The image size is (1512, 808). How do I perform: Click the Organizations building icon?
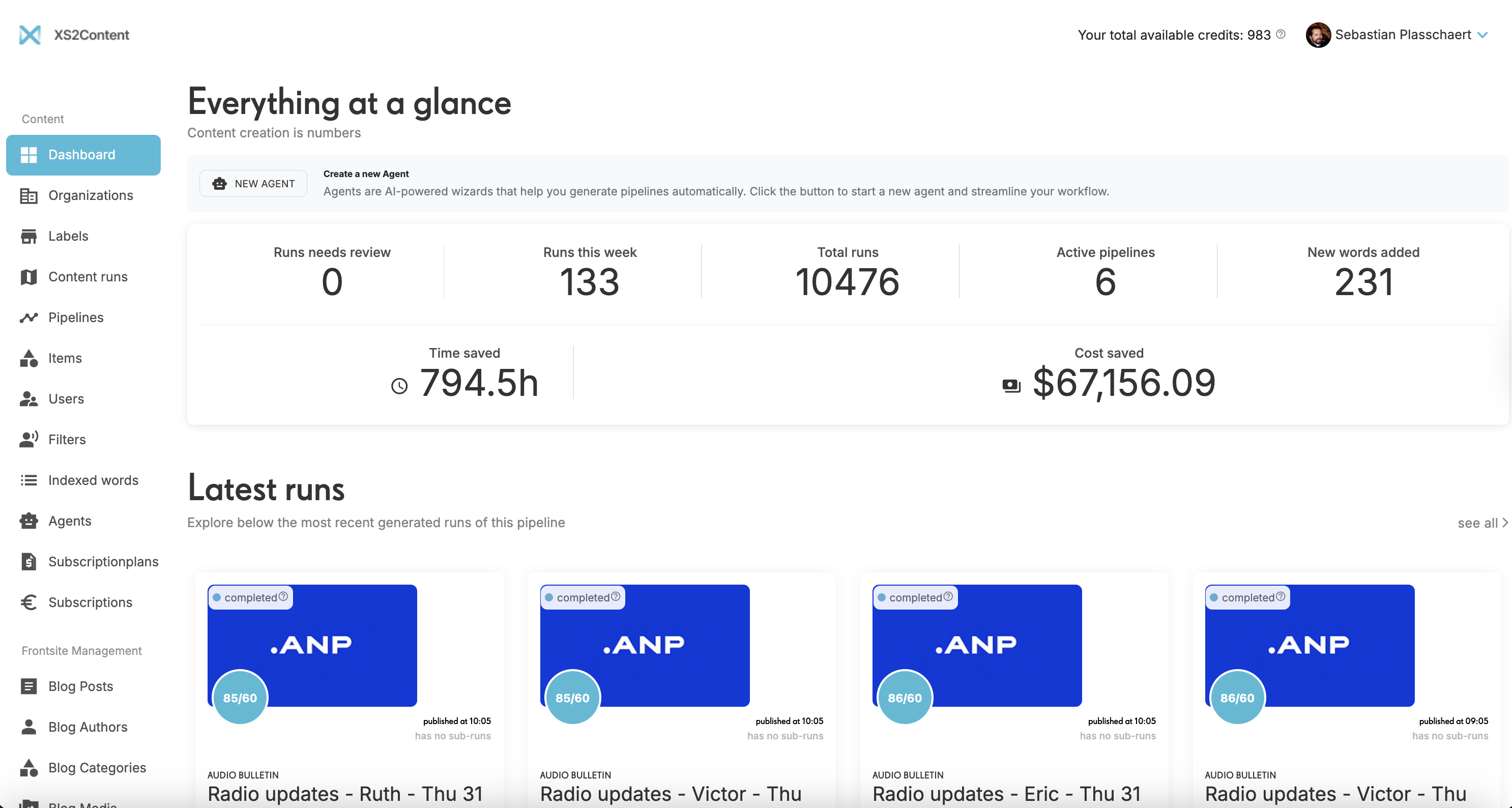tap(29, 195)
